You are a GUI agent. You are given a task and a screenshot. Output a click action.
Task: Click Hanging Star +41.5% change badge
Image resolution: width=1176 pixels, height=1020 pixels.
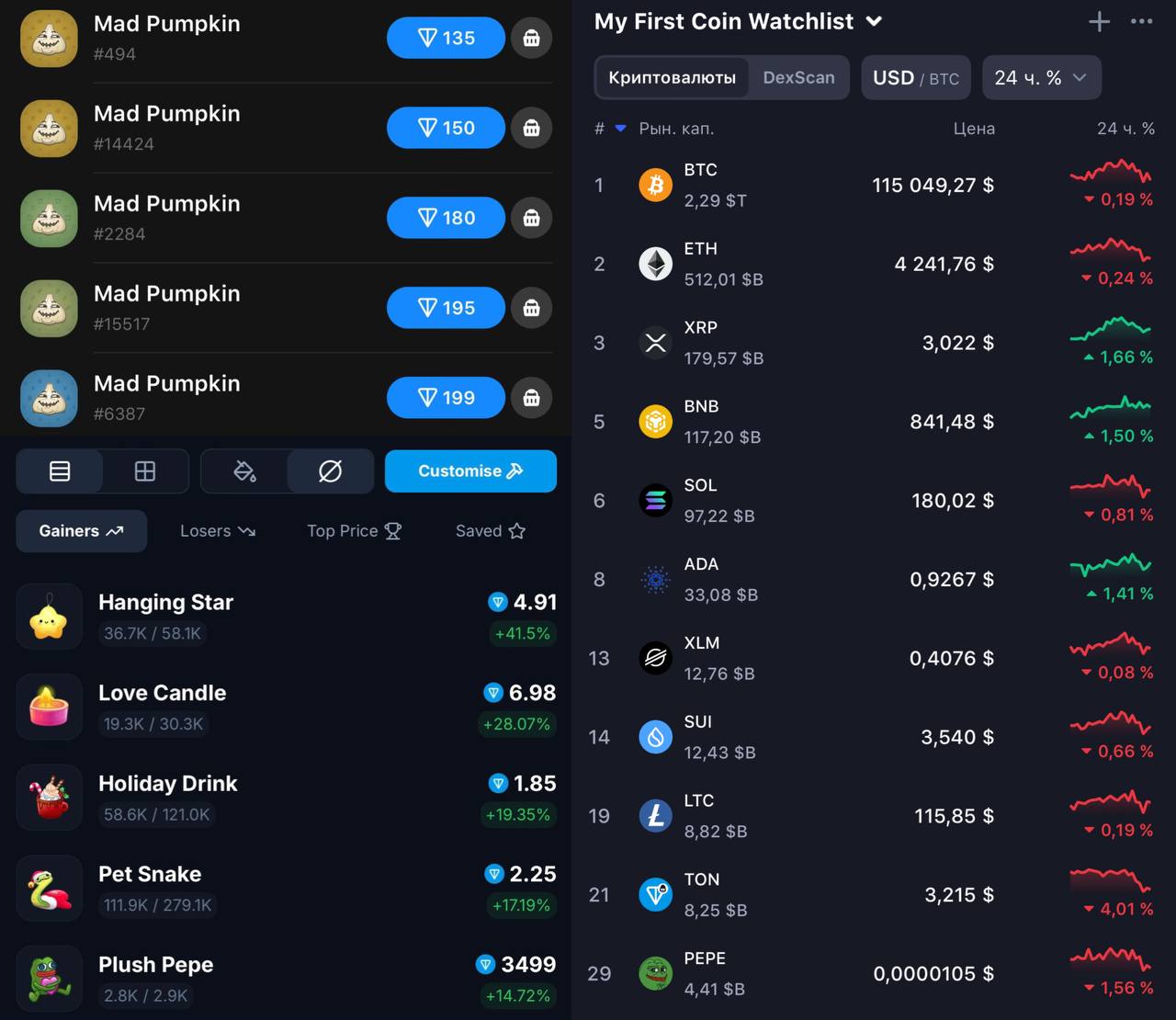coord(522,633)
